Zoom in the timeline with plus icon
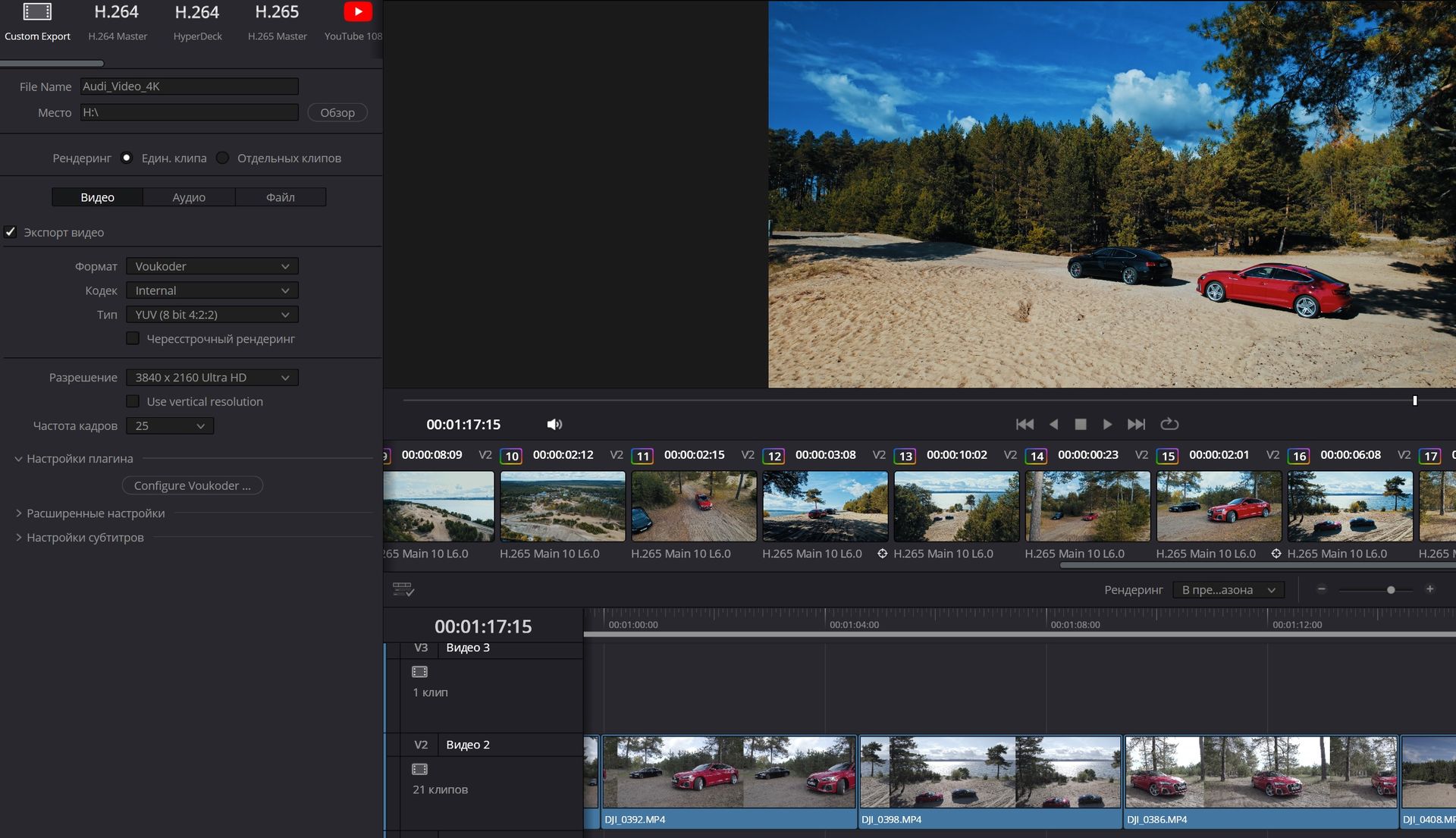This screenshot has width=1456, height=838. point(1429,589)
